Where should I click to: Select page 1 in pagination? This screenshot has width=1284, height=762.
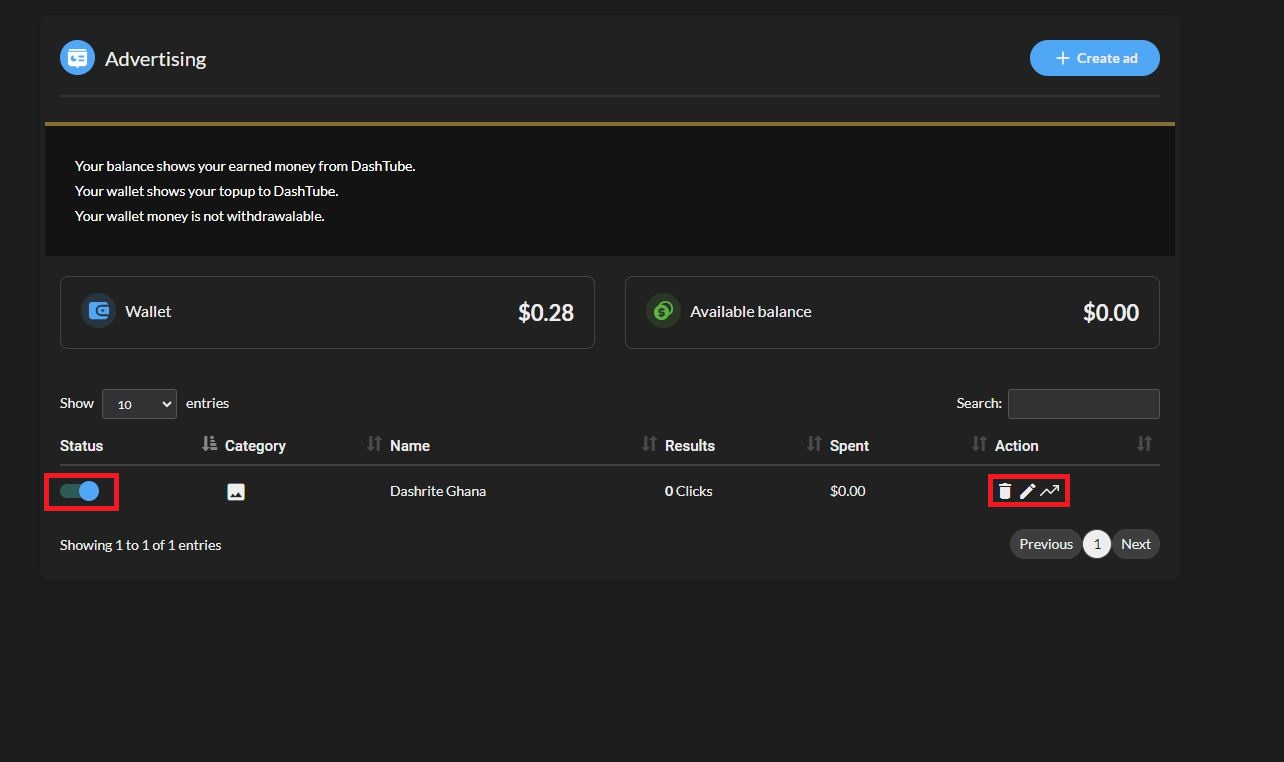[x=1097, y=544]
